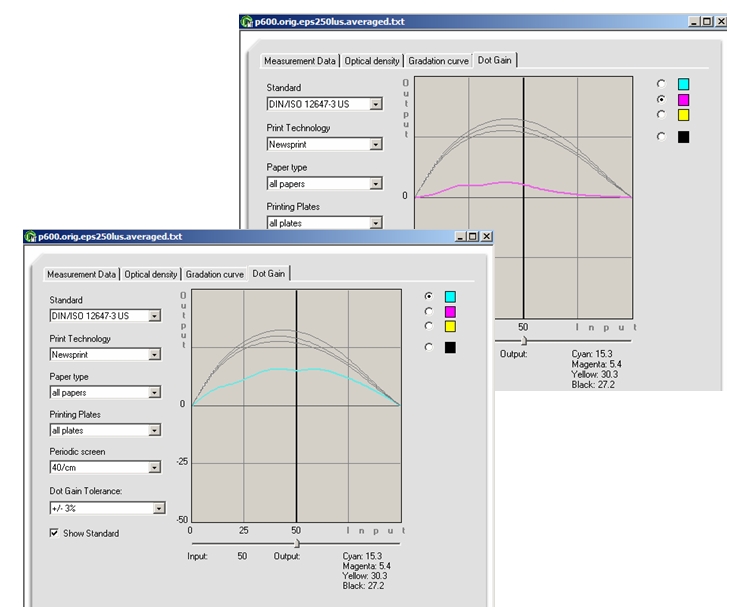Click the black color swatch in front window

coord(450,347)
